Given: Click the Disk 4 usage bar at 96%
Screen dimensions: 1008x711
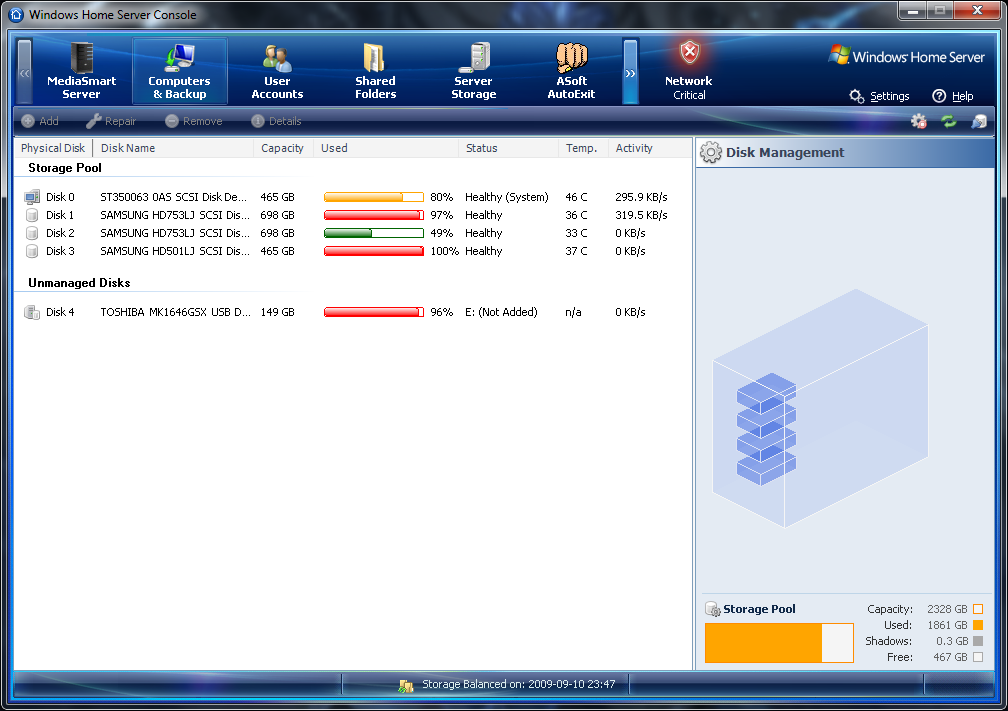Looking at the screenshot, I should pyautogui.click(x=374, y=312).
